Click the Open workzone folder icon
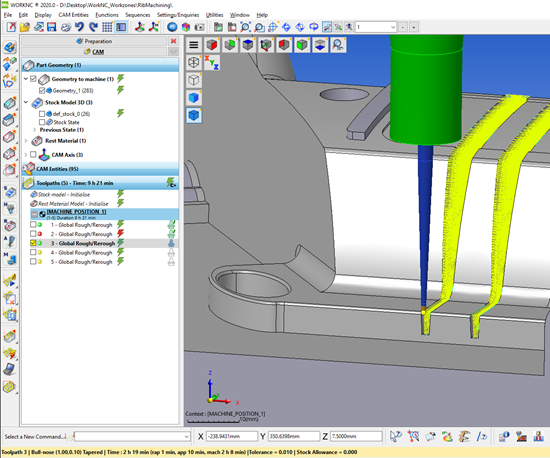 [x=25, y=27]
